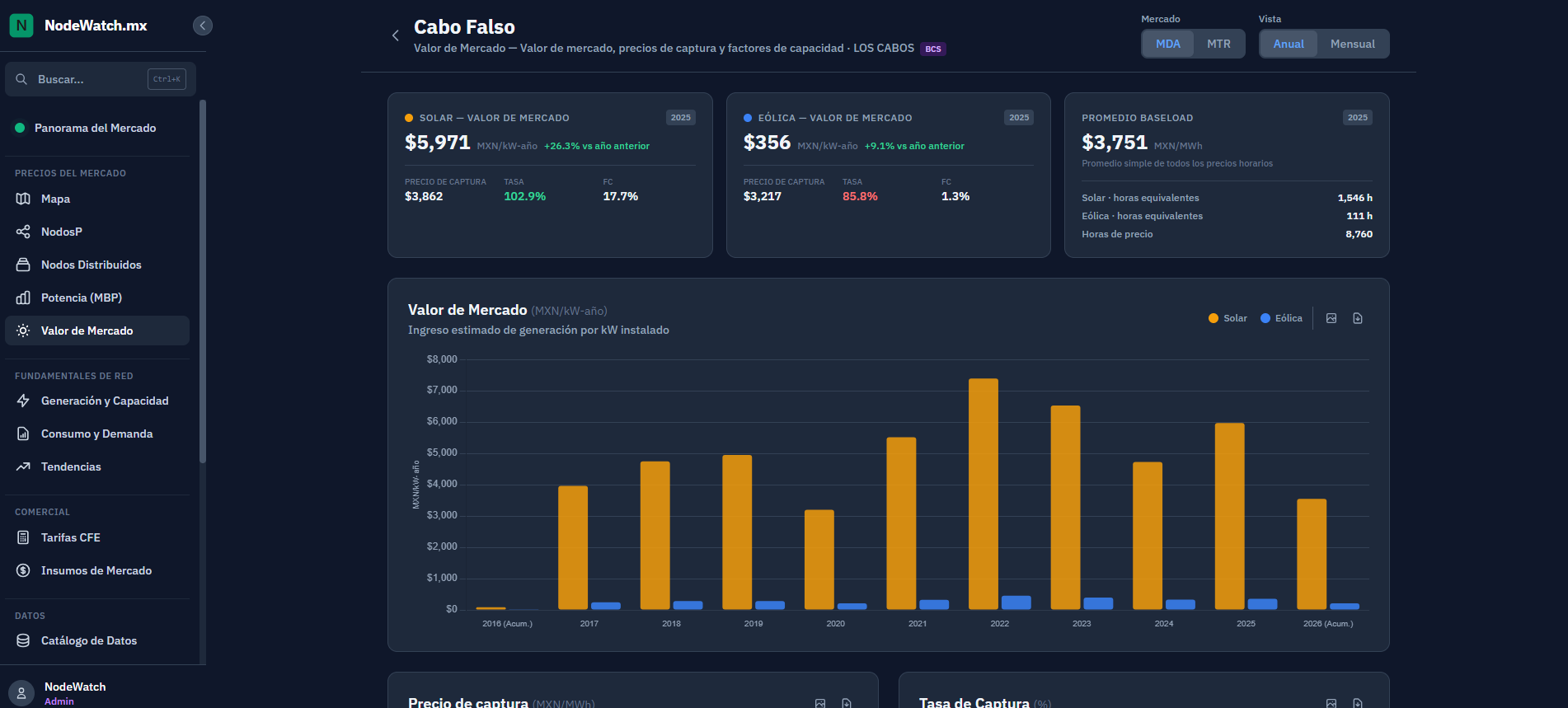
Task: Click the green Panorama status dot
Action: point(20,128)
